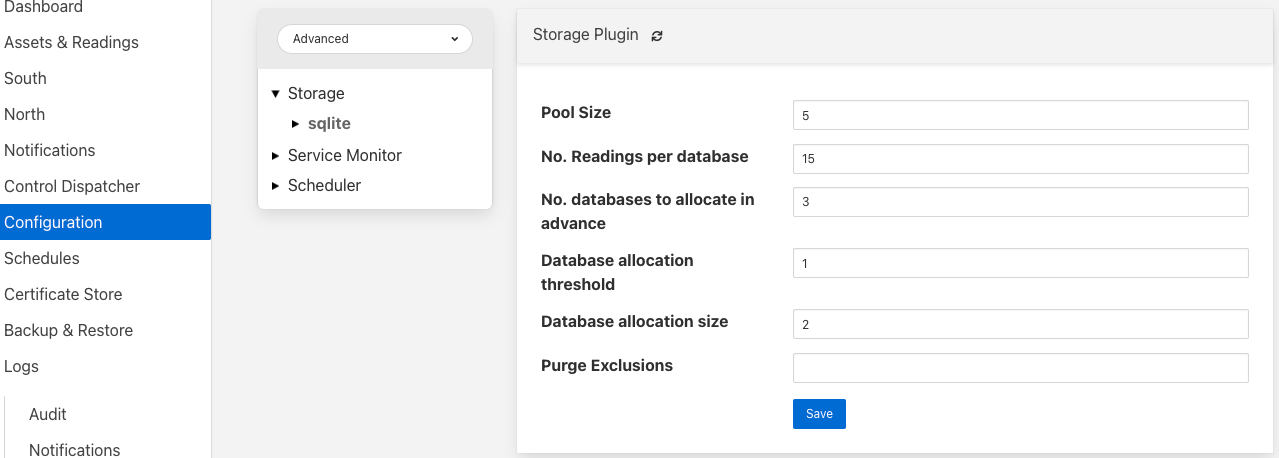
Task: Expand the Scheduler tree node
Action: tap(276, 186)
